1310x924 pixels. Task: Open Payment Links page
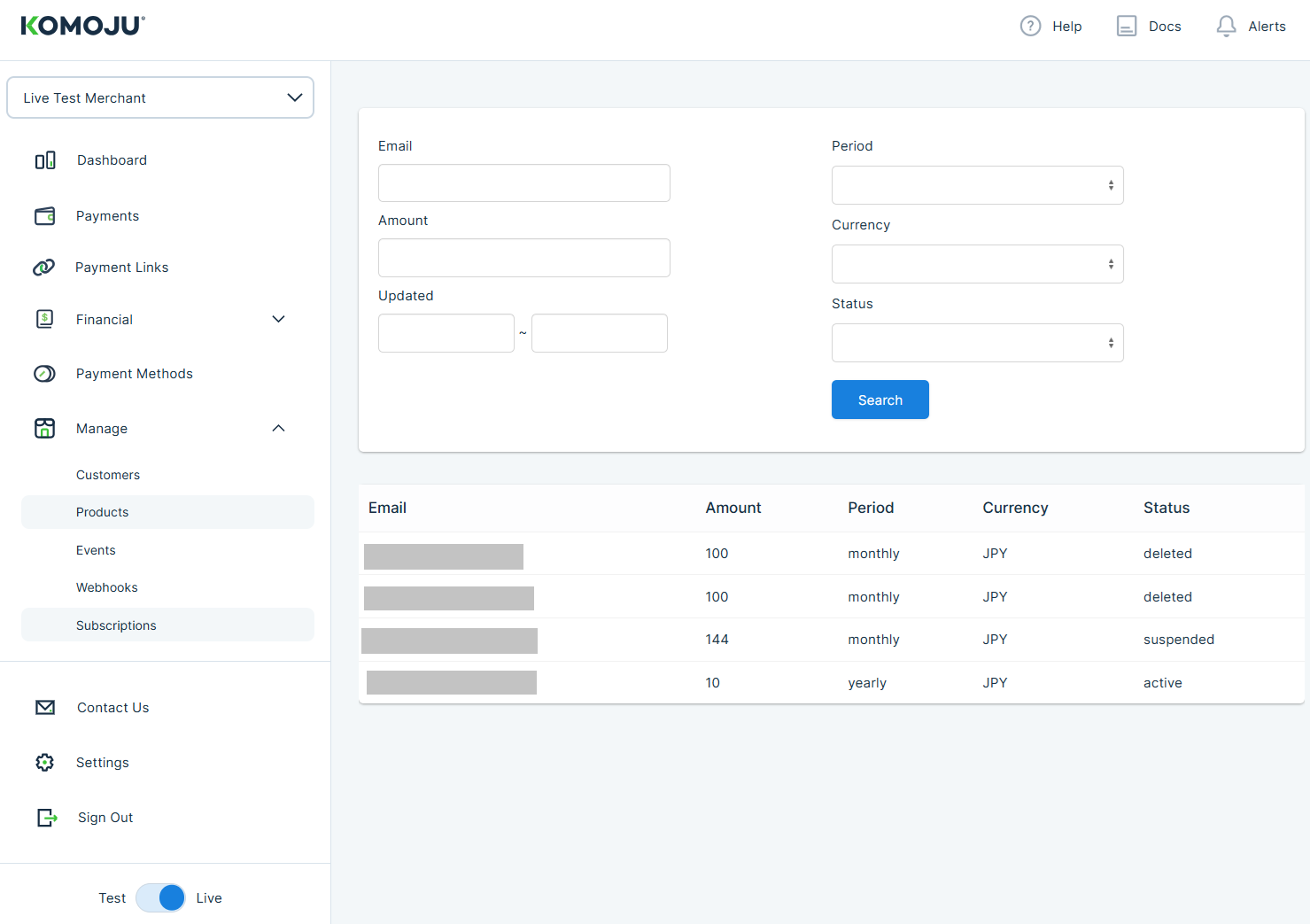coord(121,268)
